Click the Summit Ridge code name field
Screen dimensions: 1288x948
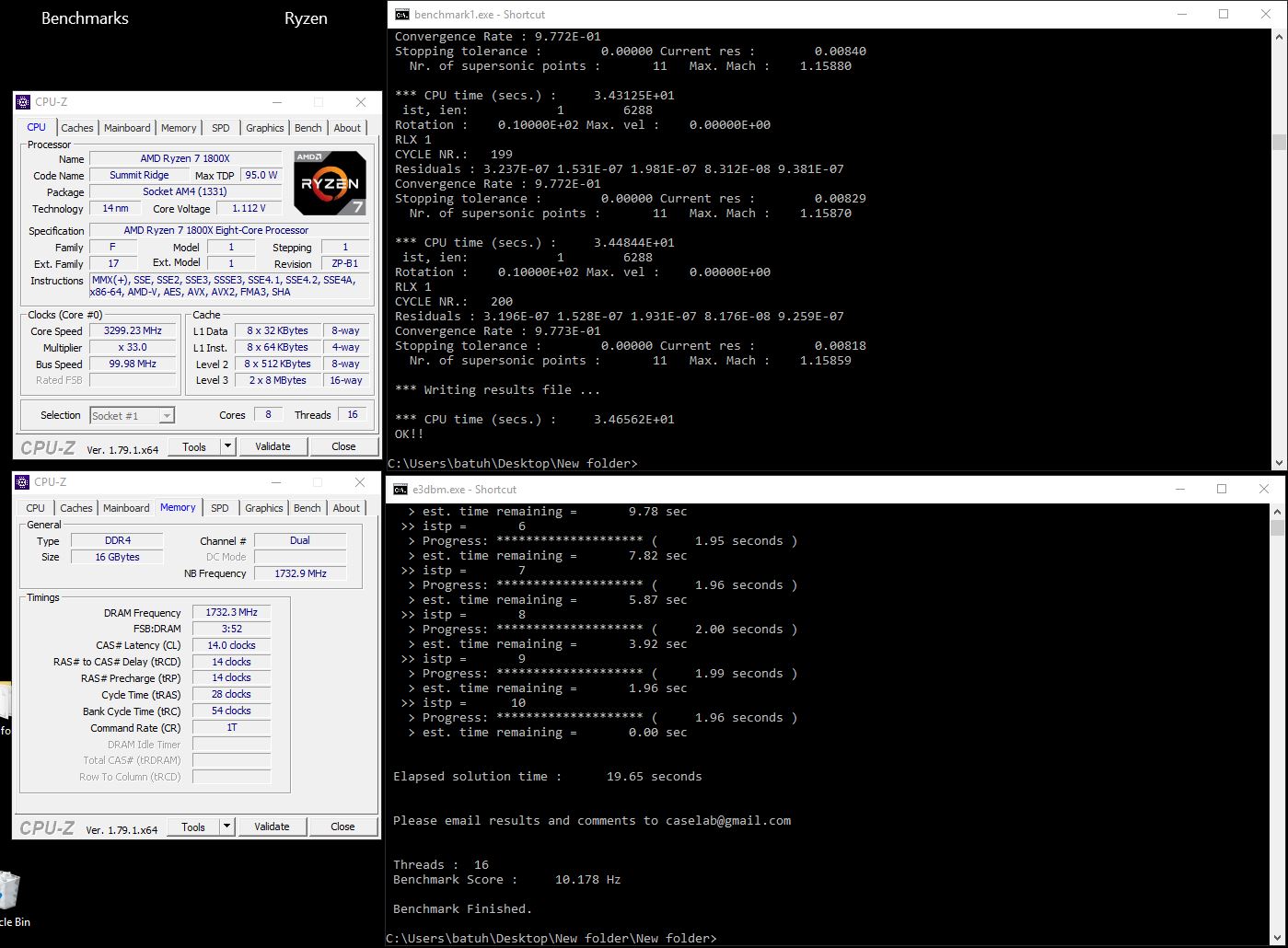(139, 176)
